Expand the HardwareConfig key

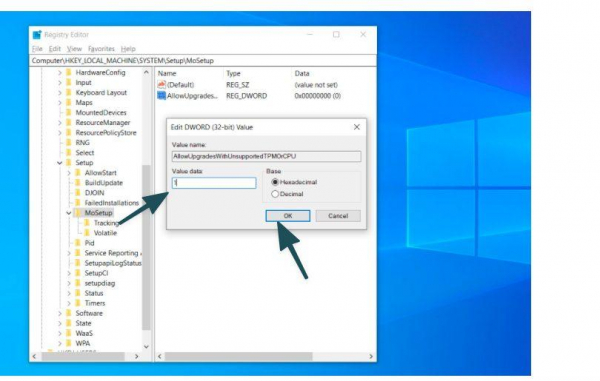click(60, 73)
